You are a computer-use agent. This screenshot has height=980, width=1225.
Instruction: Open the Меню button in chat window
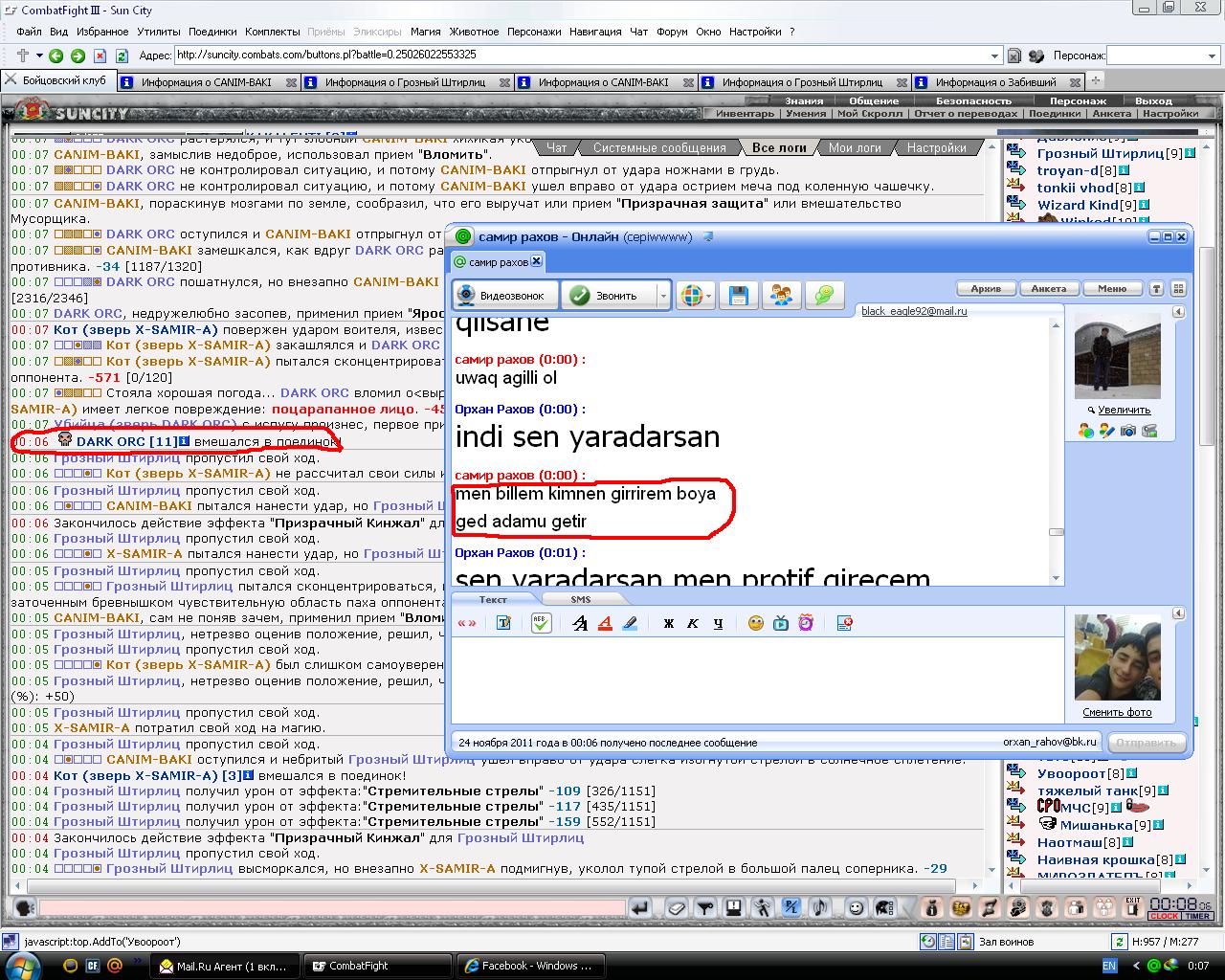coord(1112,288)
